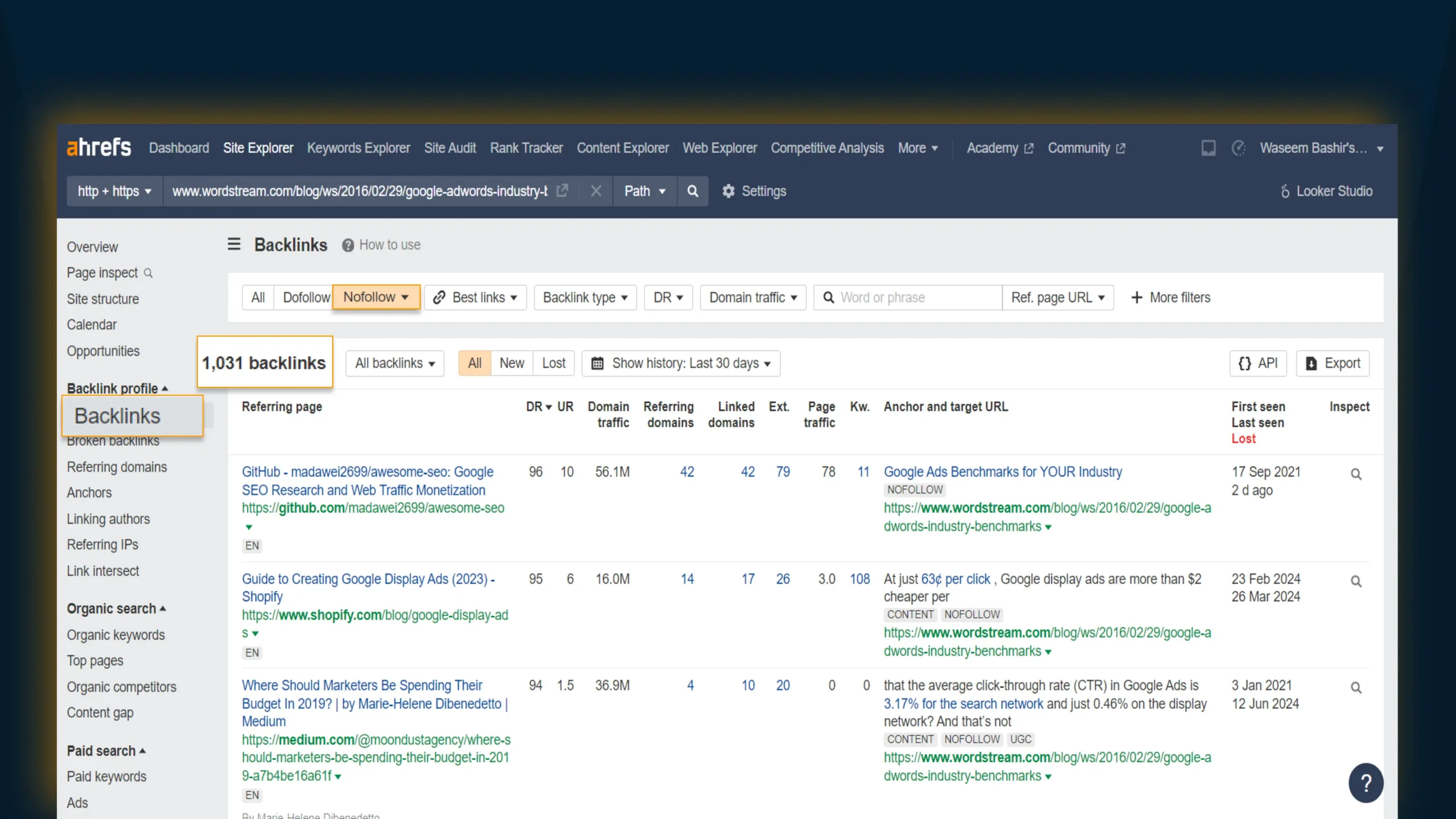Open the API panel

1258,363
